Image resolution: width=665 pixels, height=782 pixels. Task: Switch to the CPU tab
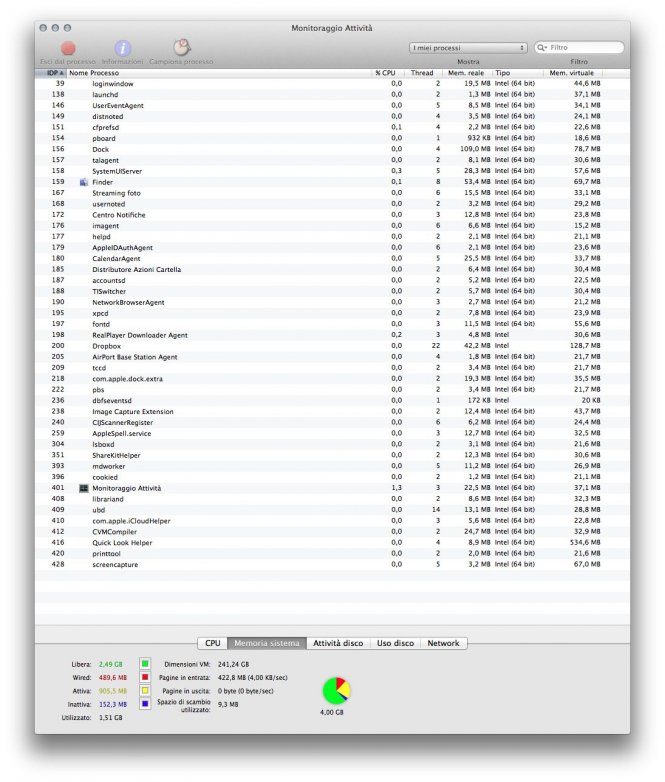213,643
